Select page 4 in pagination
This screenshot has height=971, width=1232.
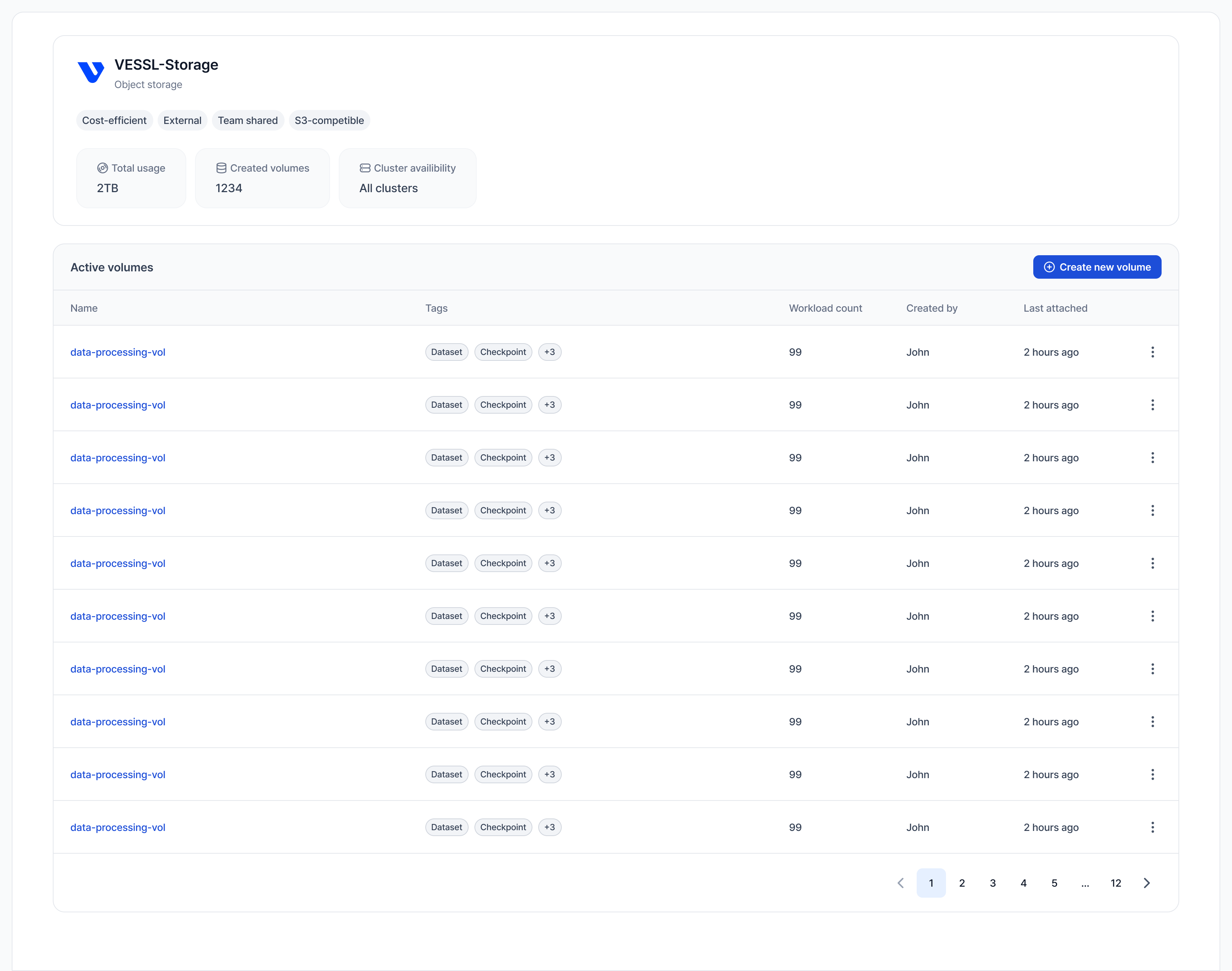(x=1023, y=883)
